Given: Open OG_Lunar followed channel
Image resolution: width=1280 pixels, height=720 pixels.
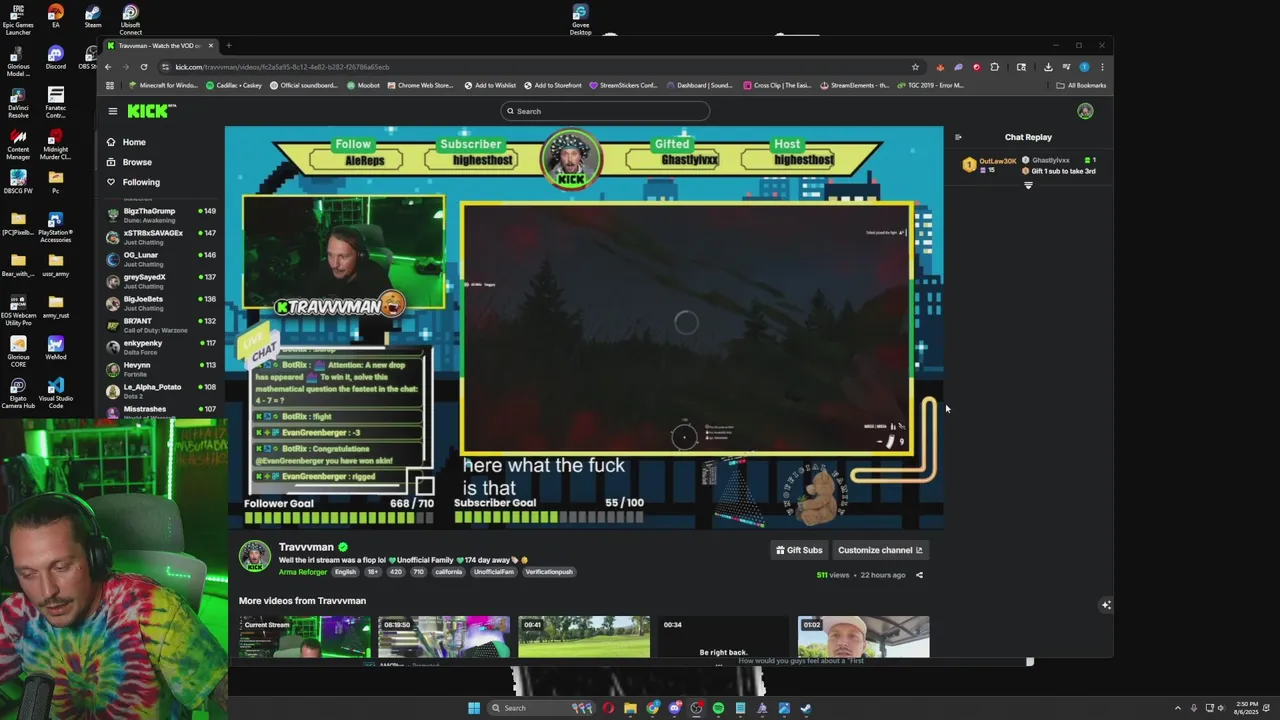Looking at the screenshot, I should click(160, 258).
